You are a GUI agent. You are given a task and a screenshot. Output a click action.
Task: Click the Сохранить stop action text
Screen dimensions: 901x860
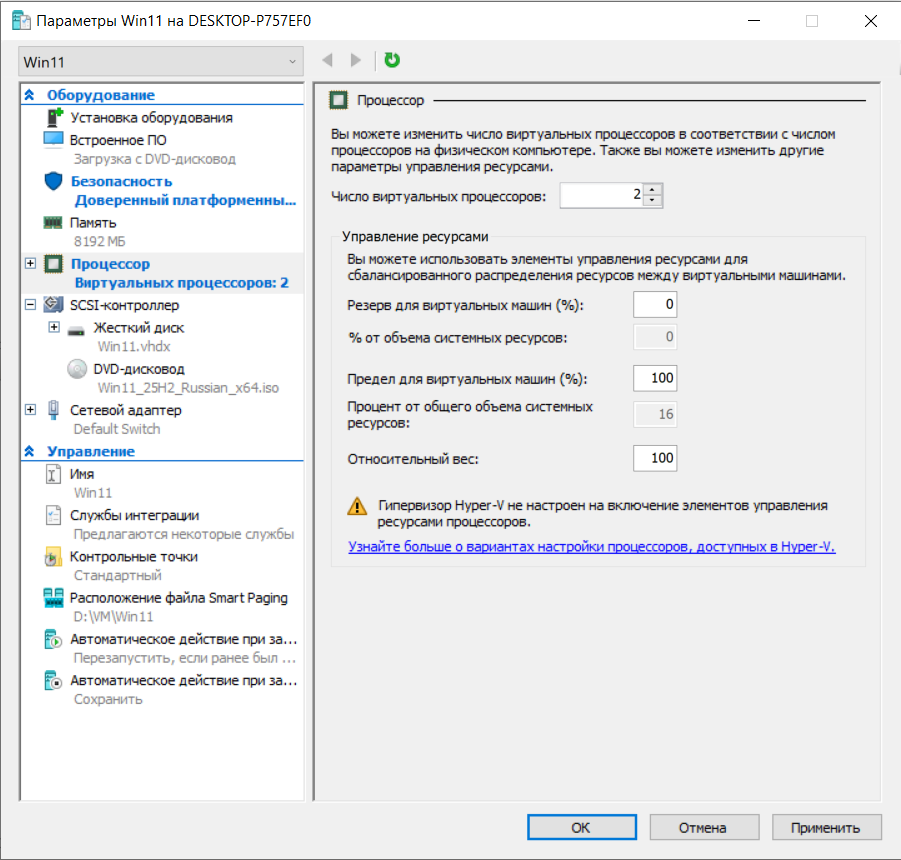pyautogui.click(x=108, y=700)
